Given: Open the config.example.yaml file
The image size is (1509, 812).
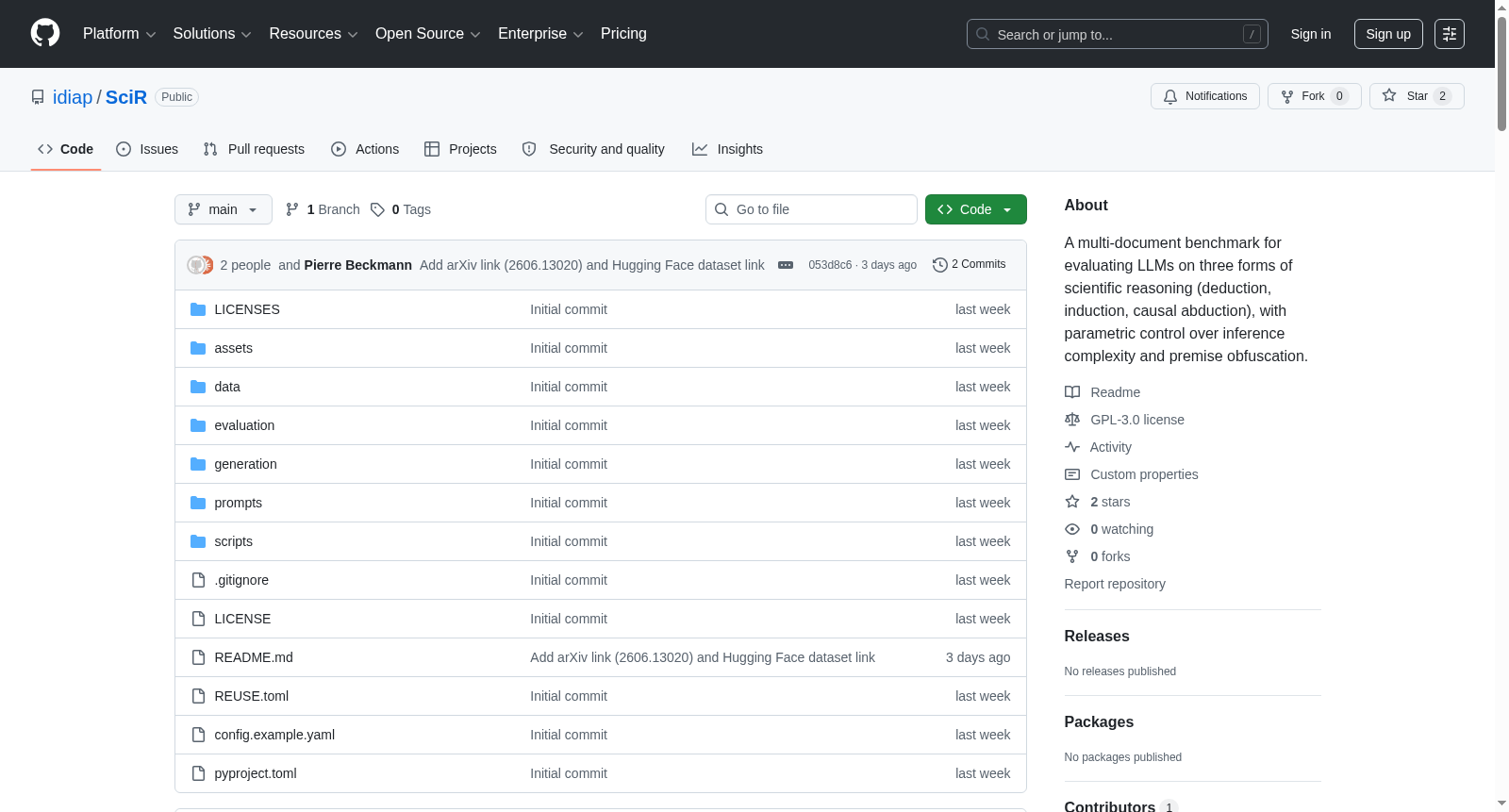Looking at the screenshot, I should pyautogui.click(x=274, y=735).
